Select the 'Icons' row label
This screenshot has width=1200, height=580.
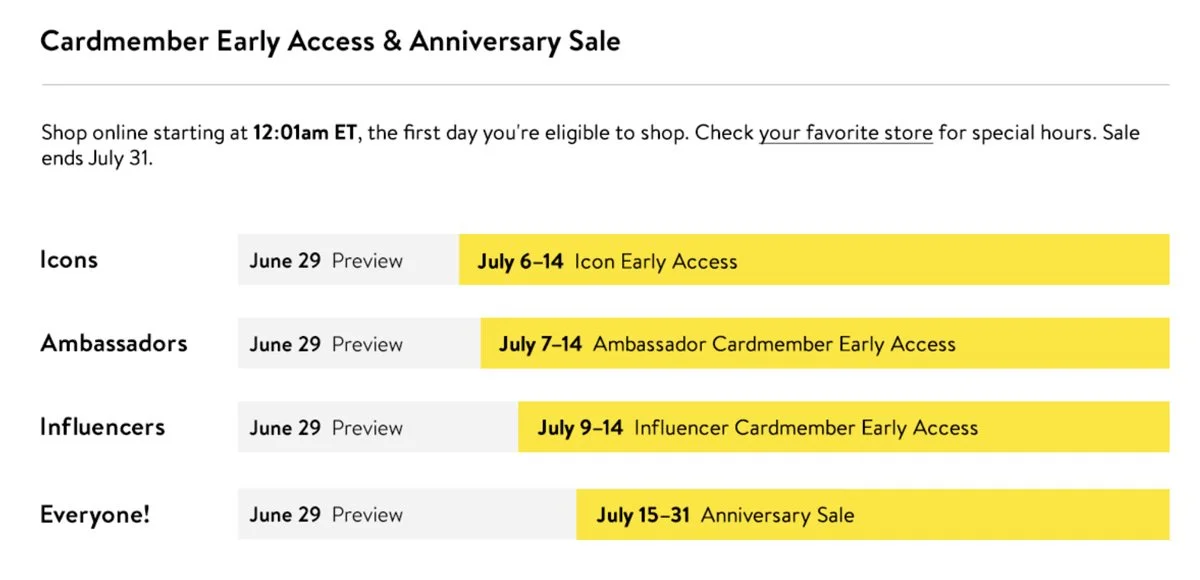coord(69,260)
